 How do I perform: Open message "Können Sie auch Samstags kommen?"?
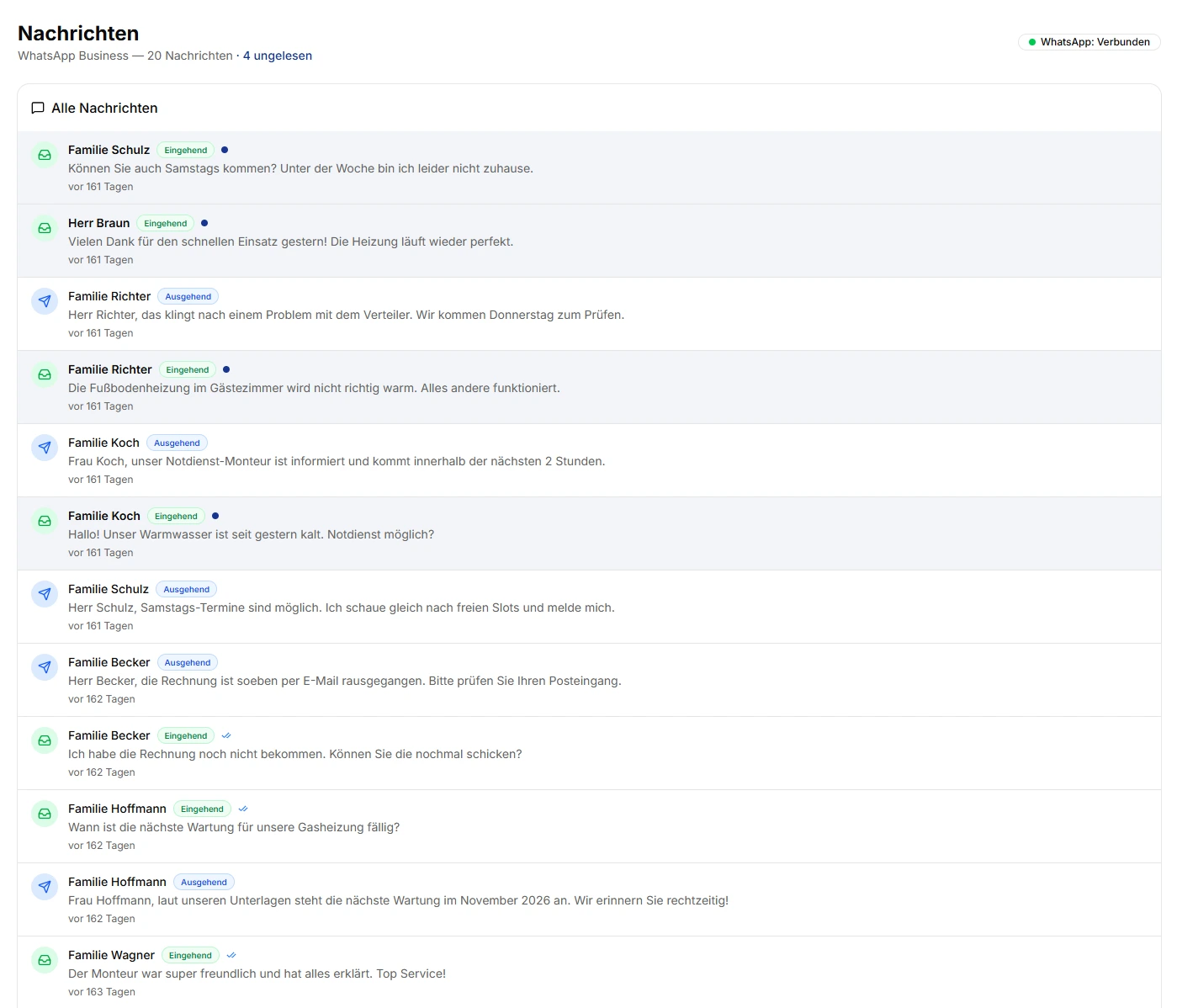[589, 167]
